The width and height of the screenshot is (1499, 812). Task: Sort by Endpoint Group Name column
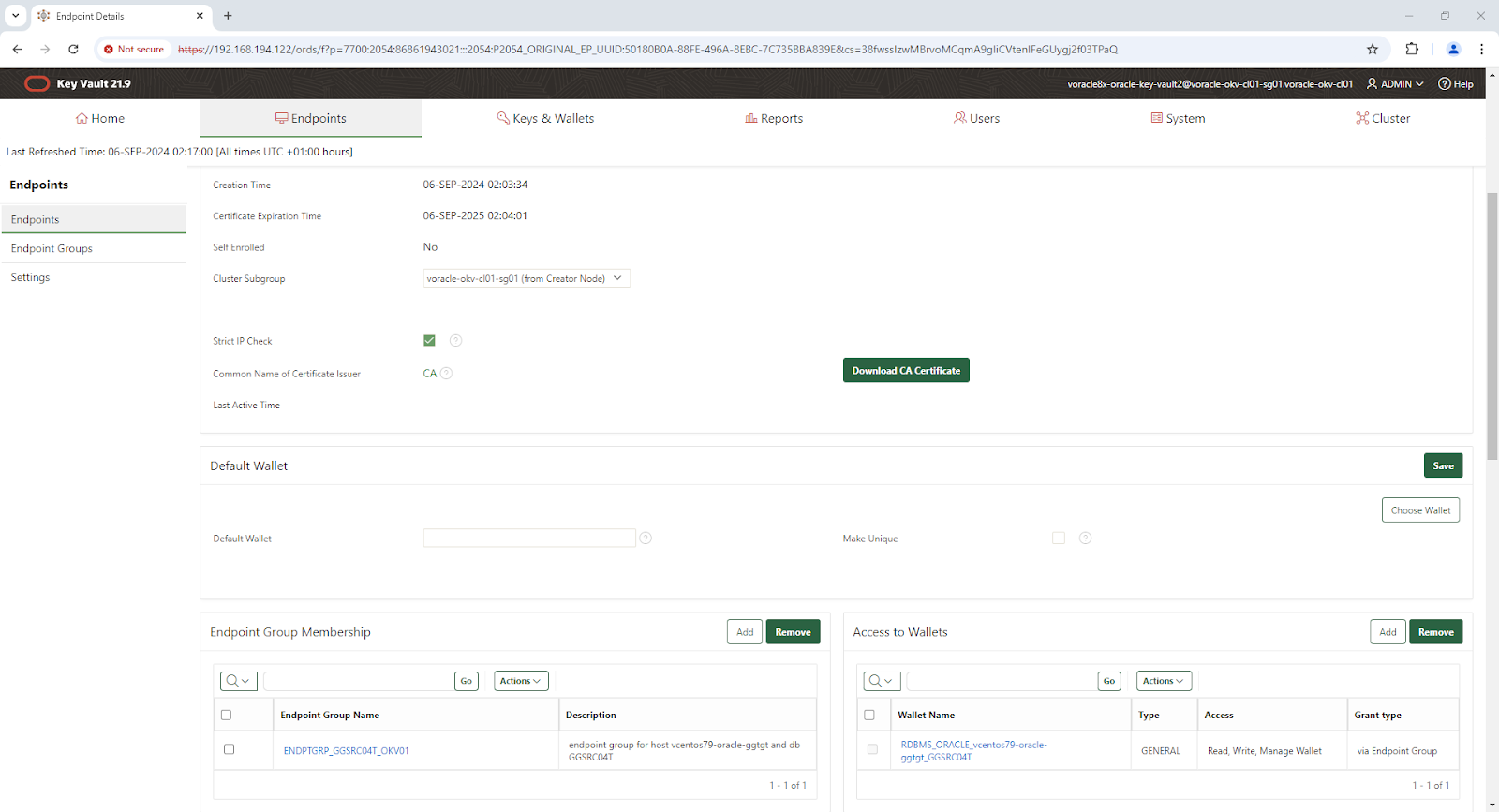click(330, 715)
